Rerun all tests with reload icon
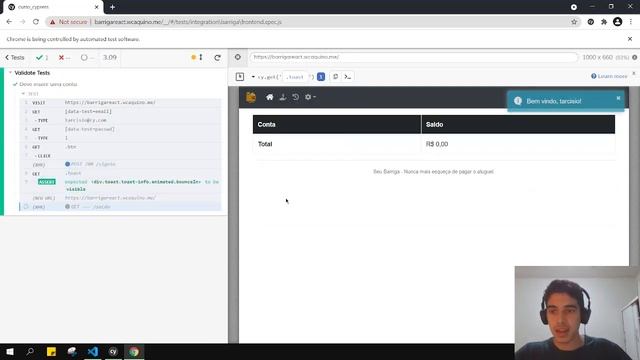The image size is (640, 360). pyautogui.click(x=218, y=58)
